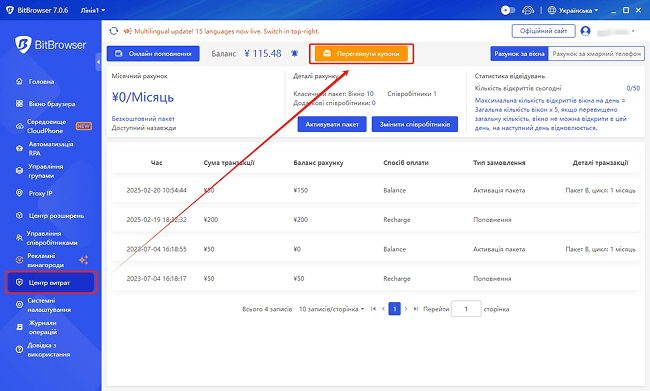650x391 pixels.
Task: Click Змінити співробітників button
Action: [415, 124]
